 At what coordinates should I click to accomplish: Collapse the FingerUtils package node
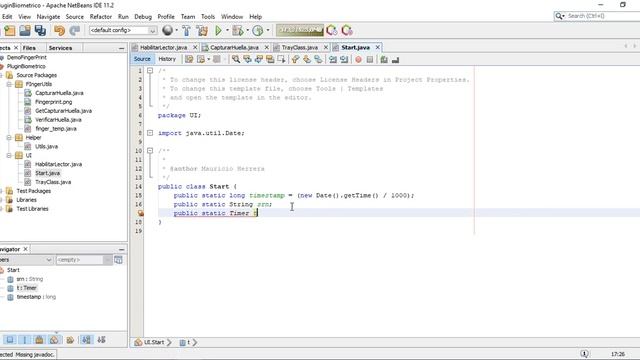click(x=9, y=84)
